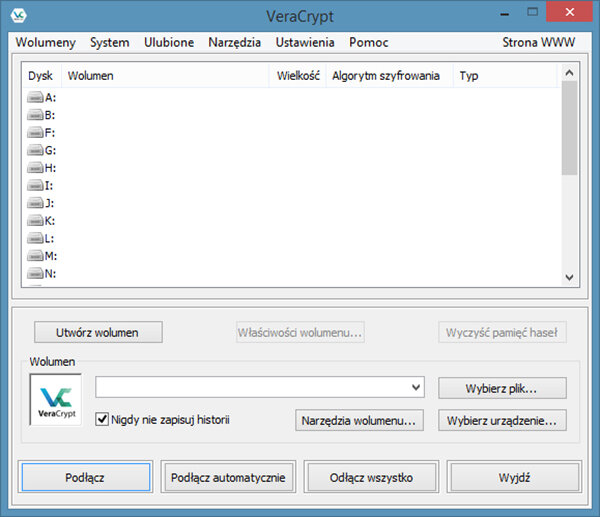Select drive A: icon in list
Image resolution: width=600 pixels, height=517 pixels.
pos(35,98)
